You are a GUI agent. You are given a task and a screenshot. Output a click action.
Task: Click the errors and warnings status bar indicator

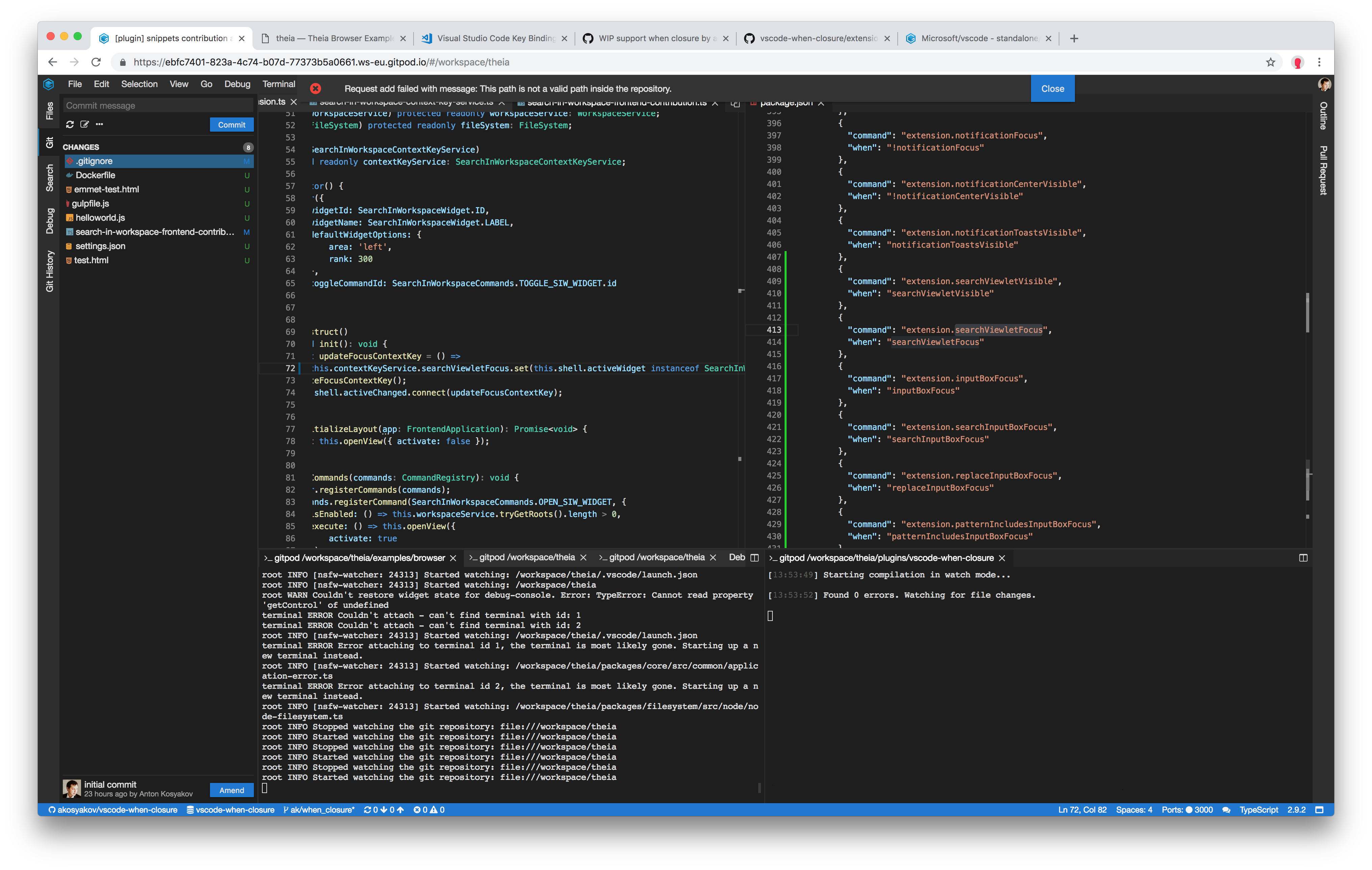[x=428, y=809]
